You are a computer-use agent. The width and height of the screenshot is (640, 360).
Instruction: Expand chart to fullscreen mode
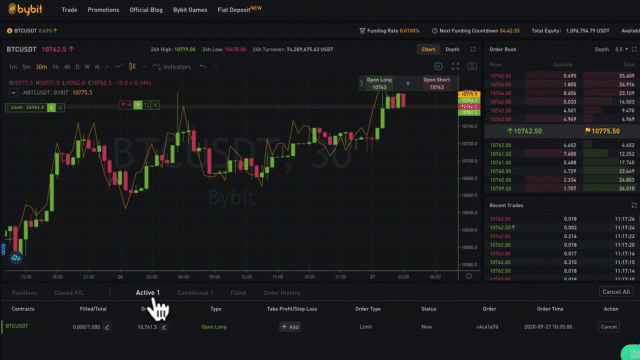(455, 67)
